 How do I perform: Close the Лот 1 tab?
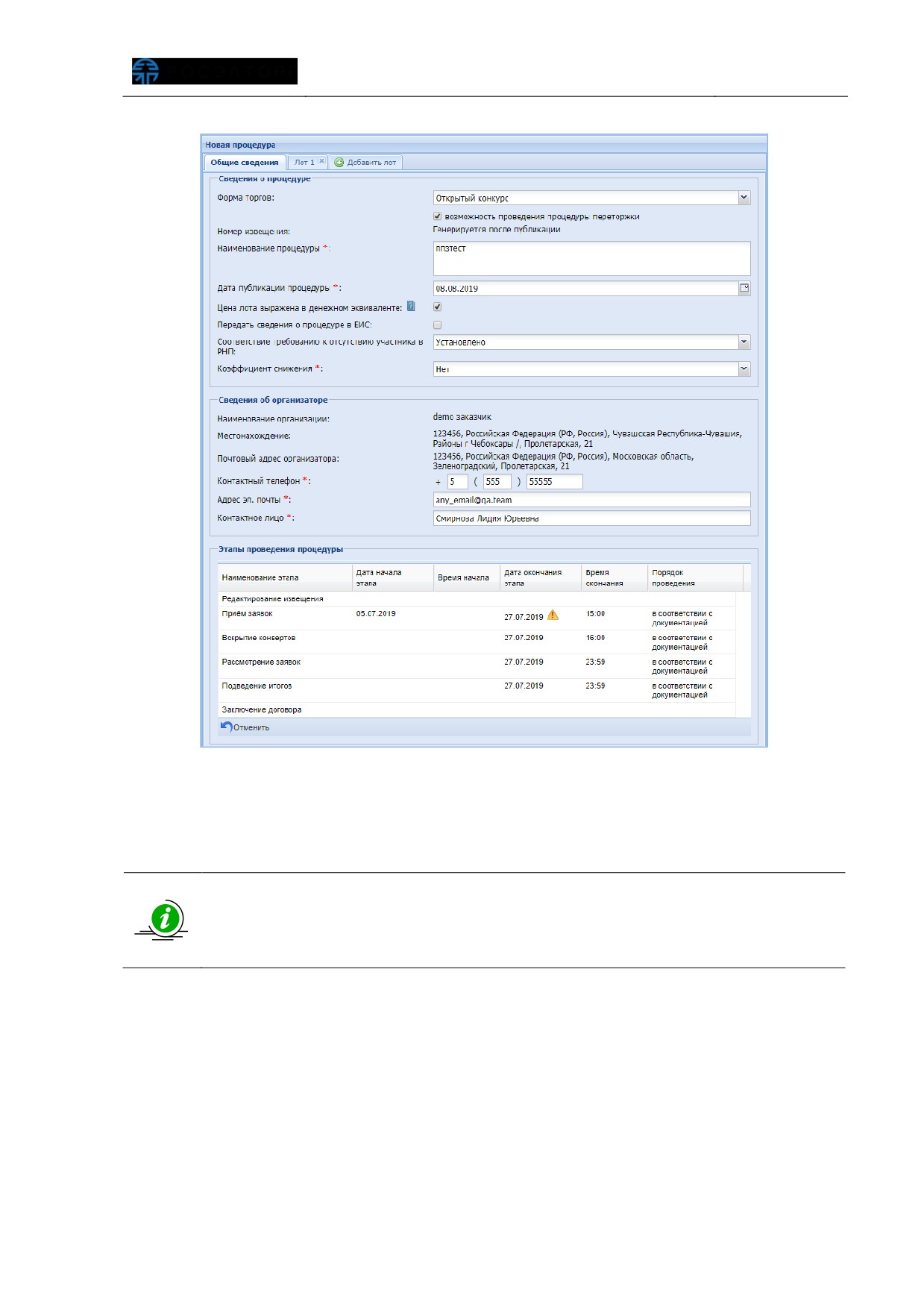[321, 161]
